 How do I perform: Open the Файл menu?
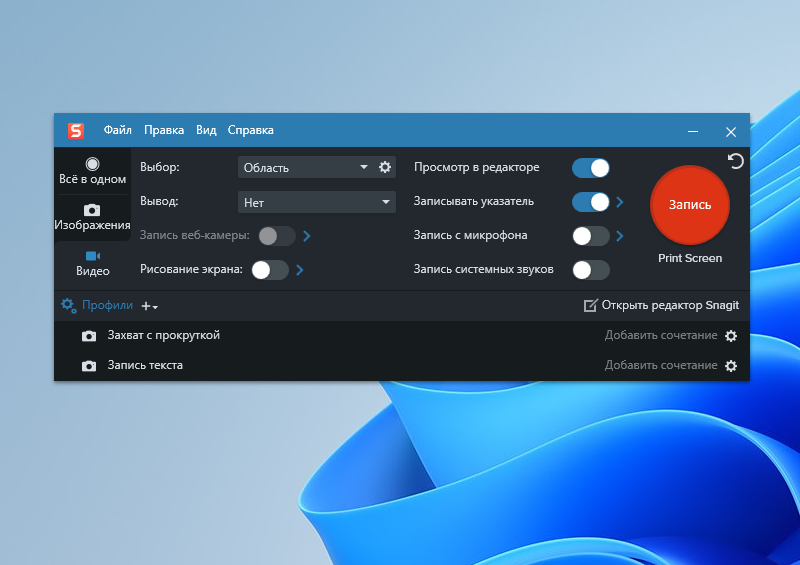(x=117, y=130)
